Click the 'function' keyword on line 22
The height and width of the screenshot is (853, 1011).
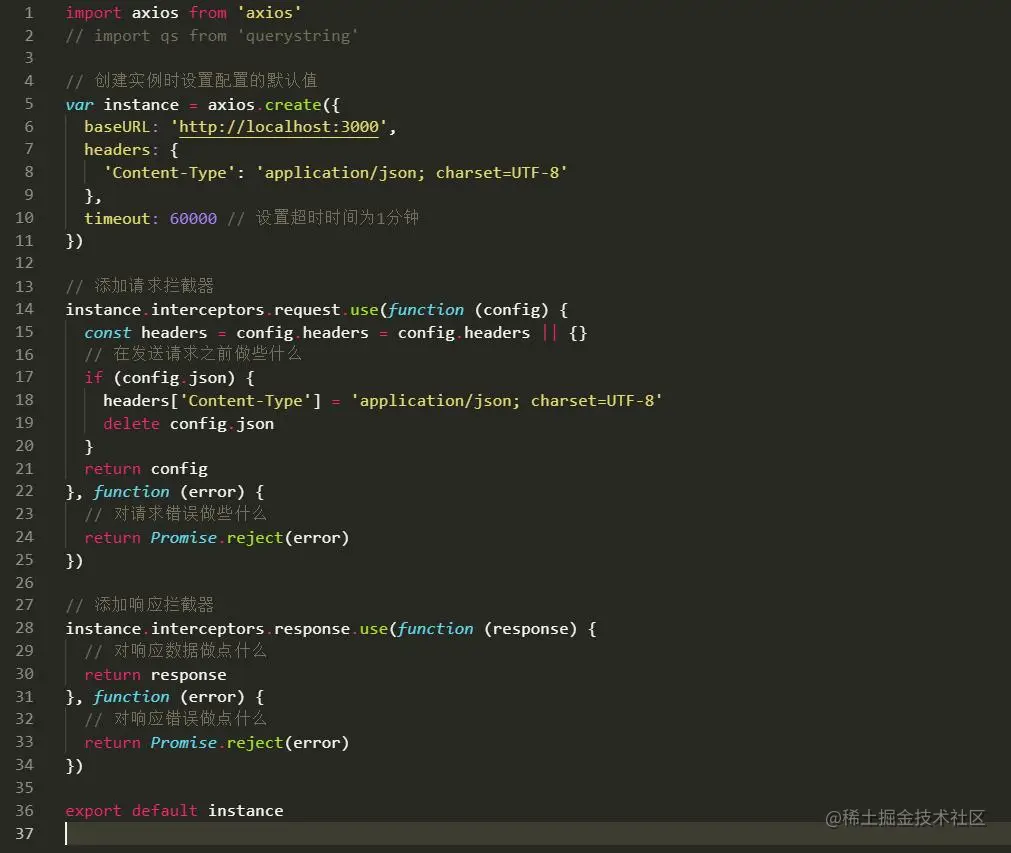(x=132, y=492)
